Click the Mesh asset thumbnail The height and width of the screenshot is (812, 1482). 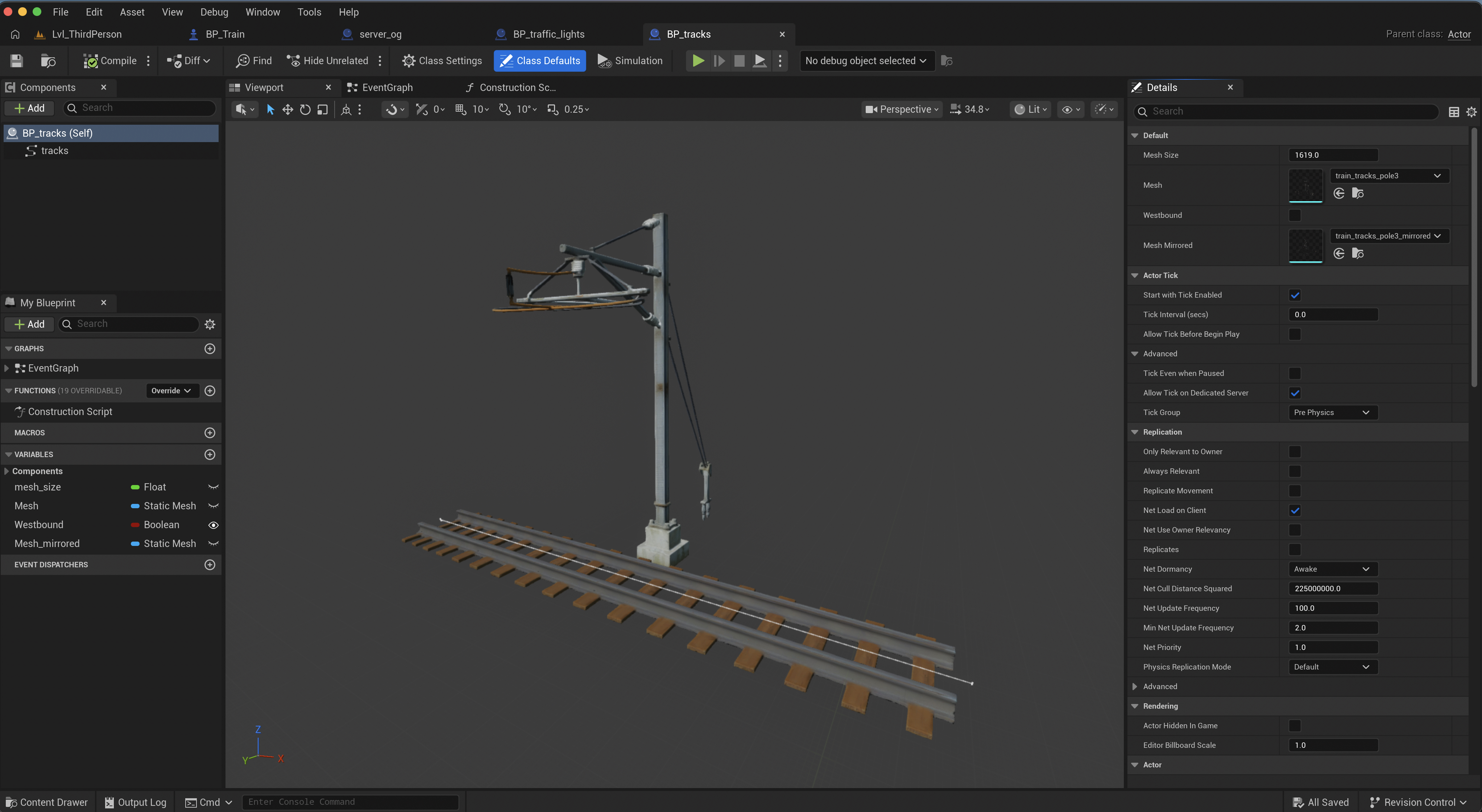click(1305, 185)
